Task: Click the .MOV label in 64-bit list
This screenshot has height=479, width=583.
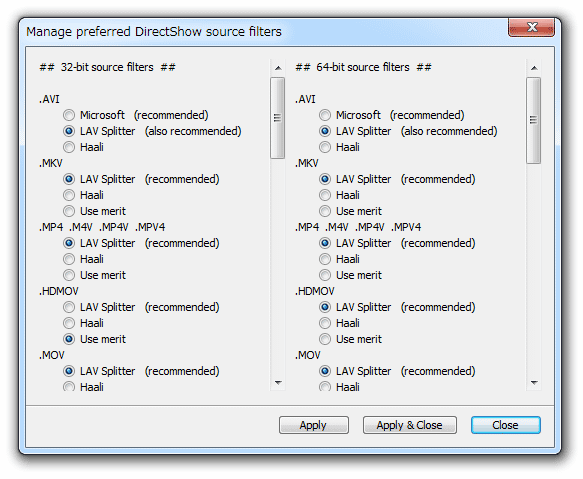Action: click(307, 355)
